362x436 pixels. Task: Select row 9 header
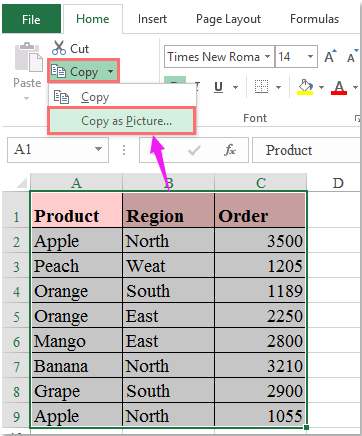[x=16, y=416]
